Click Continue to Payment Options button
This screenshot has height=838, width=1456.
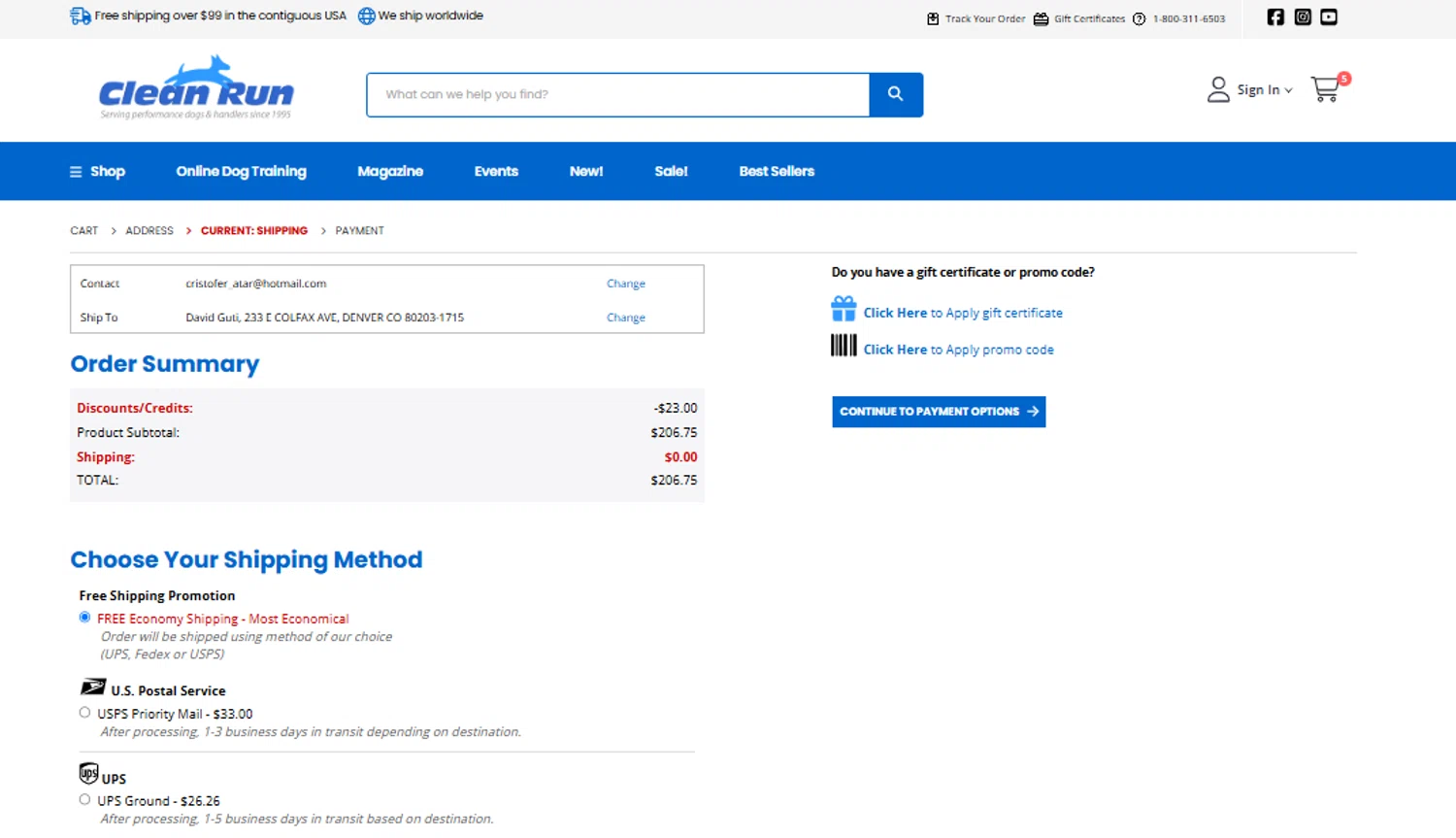(x=939, y=412)
